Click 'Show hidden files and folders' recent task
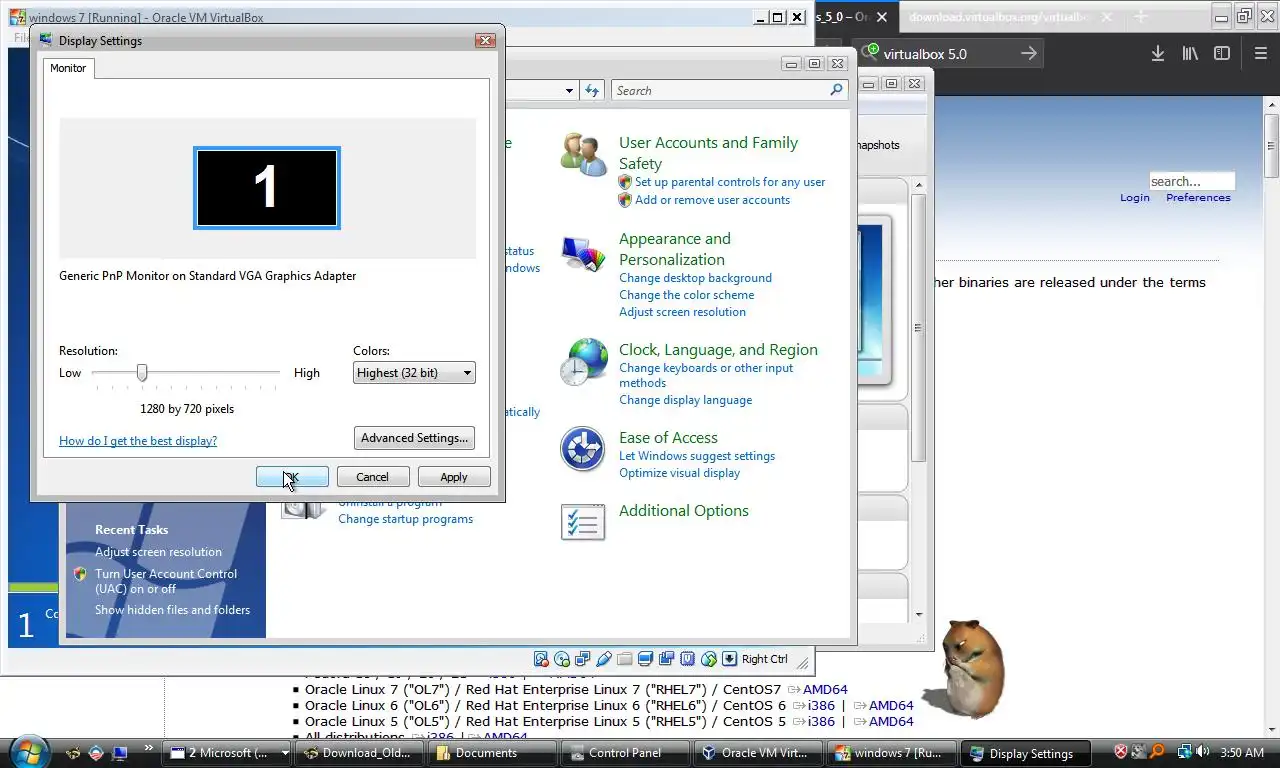Image resolution: width=1280 pixels, height=768 pixels. [x=172, y=610]
